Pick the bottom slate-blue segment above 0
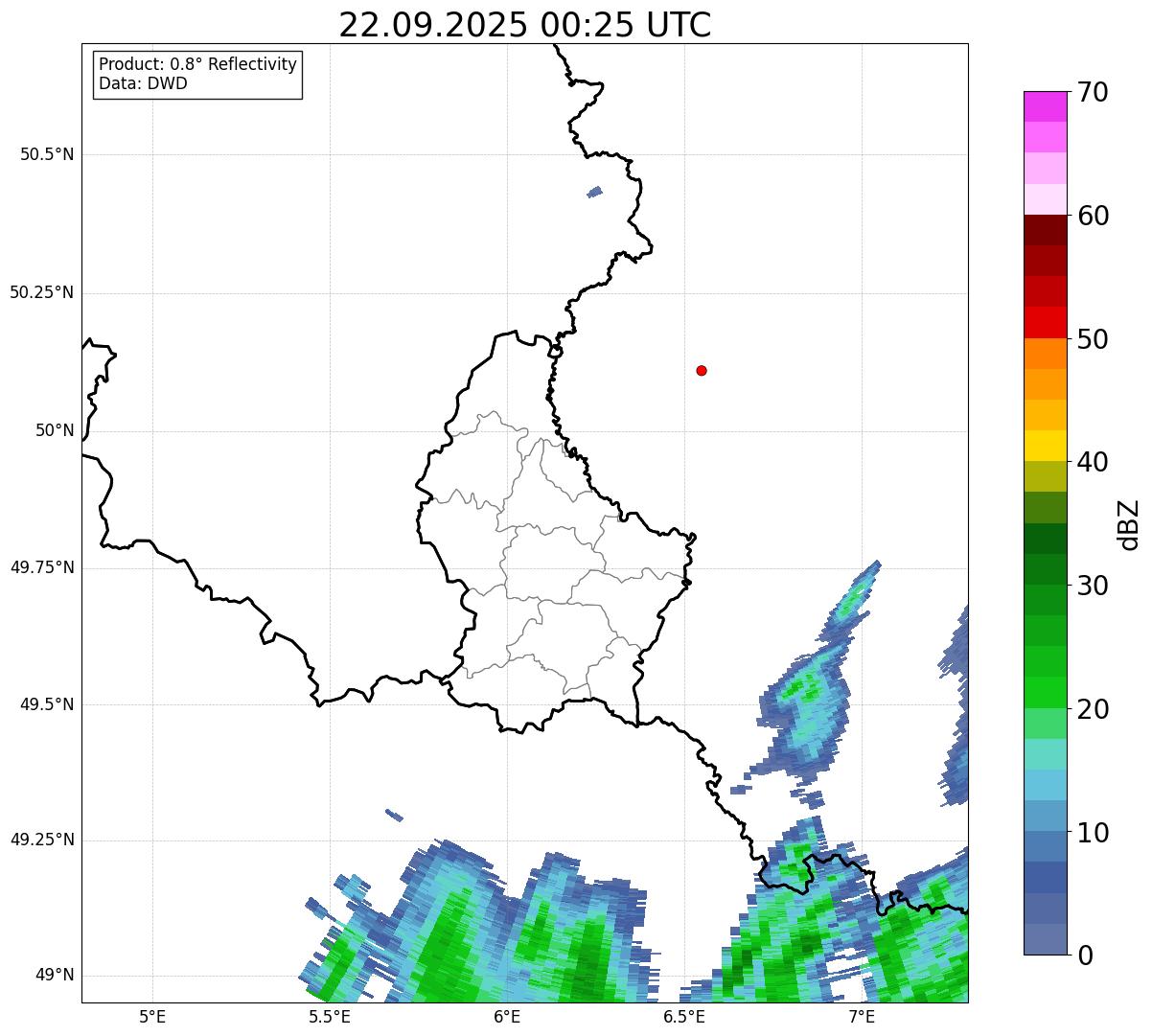Viewport: 1152px width, 1036px height. [1045, 939]
